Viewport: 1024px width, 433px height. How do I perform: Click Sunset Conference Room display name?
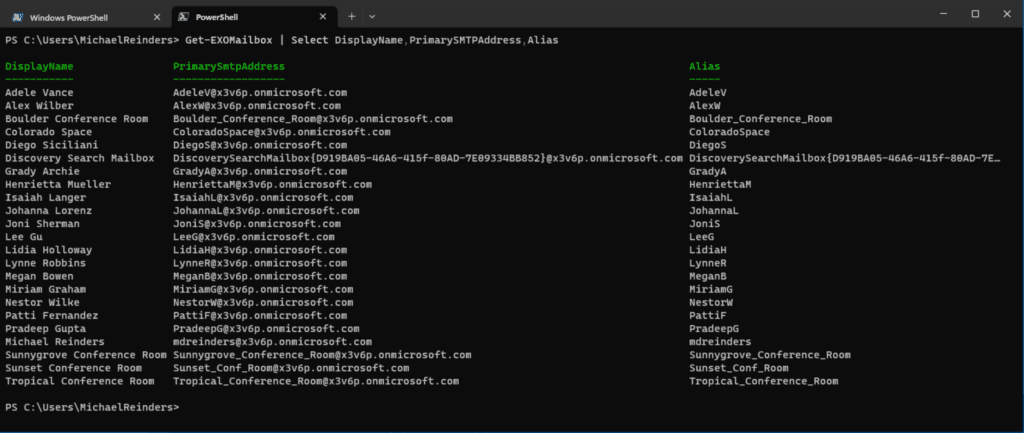73,368
